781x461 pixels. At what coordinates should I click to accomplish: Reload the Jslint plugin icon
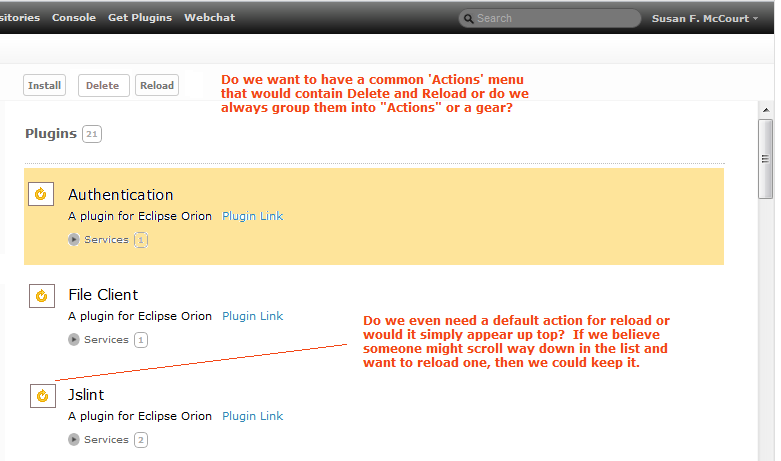tap(43, 396)
